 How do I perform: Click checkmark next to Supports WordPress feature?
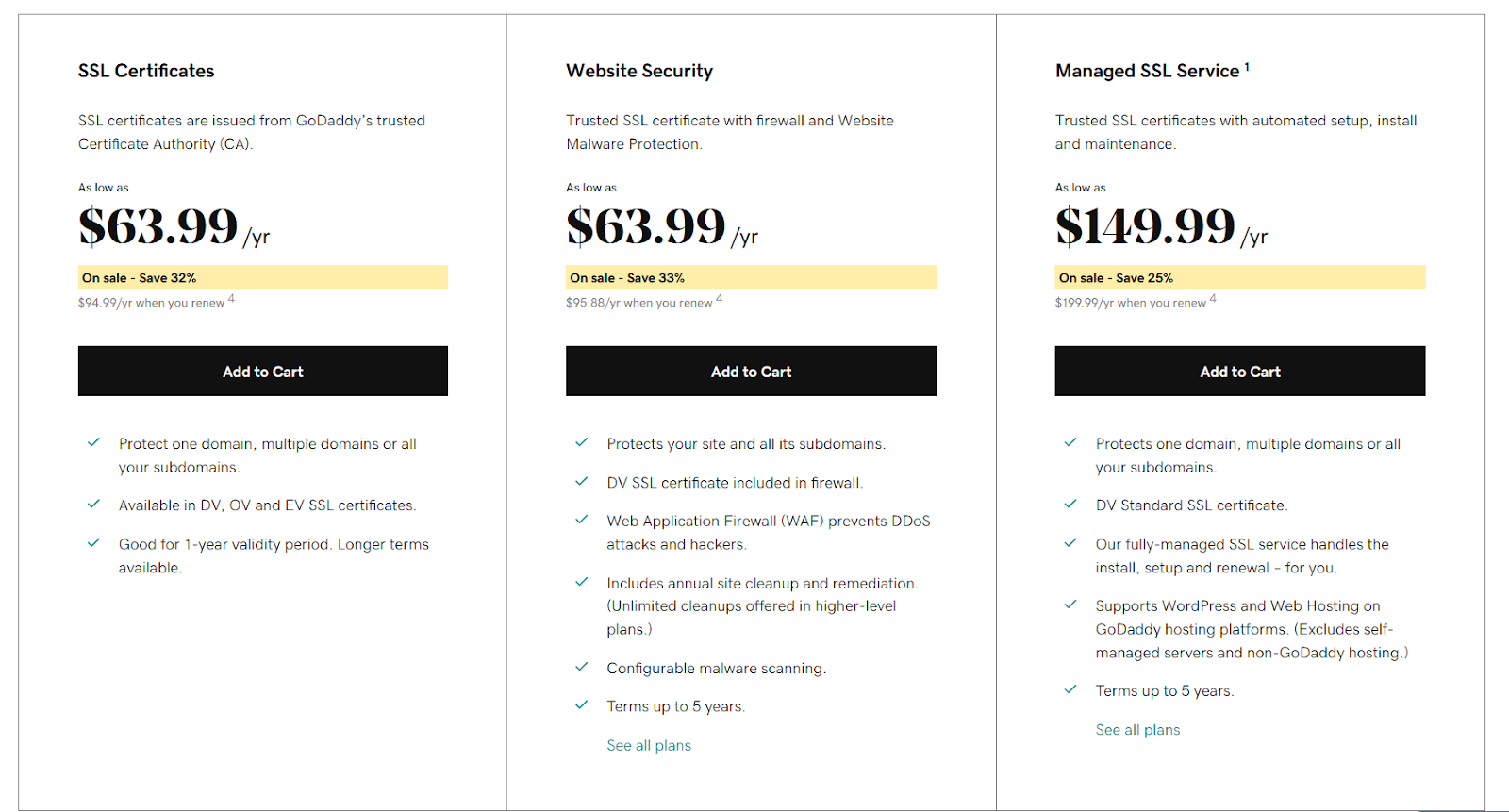point(1070,605)
